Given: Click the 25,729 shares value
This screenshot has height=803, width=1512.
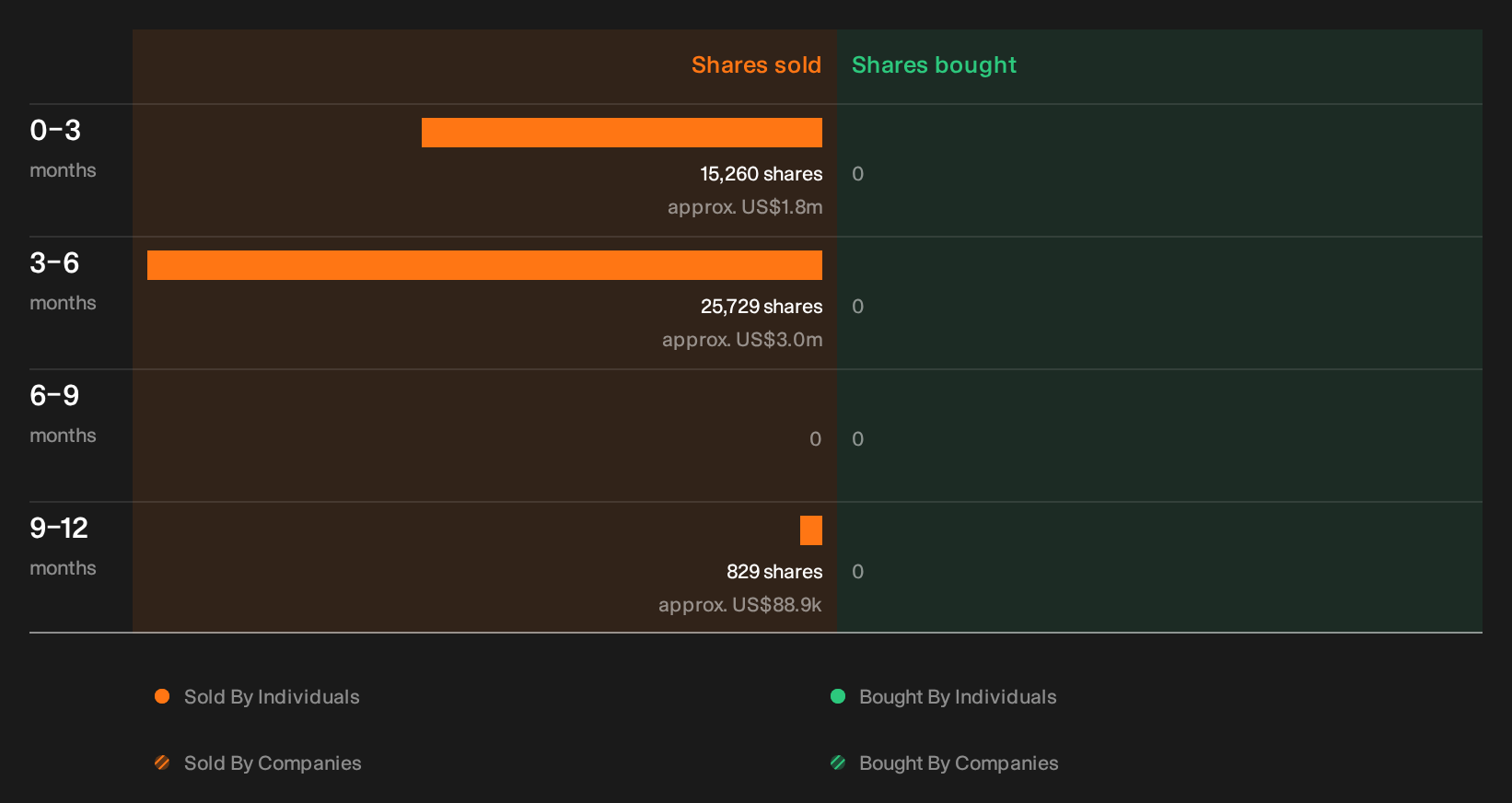Looking at the screenshot, I should point(762,307).
